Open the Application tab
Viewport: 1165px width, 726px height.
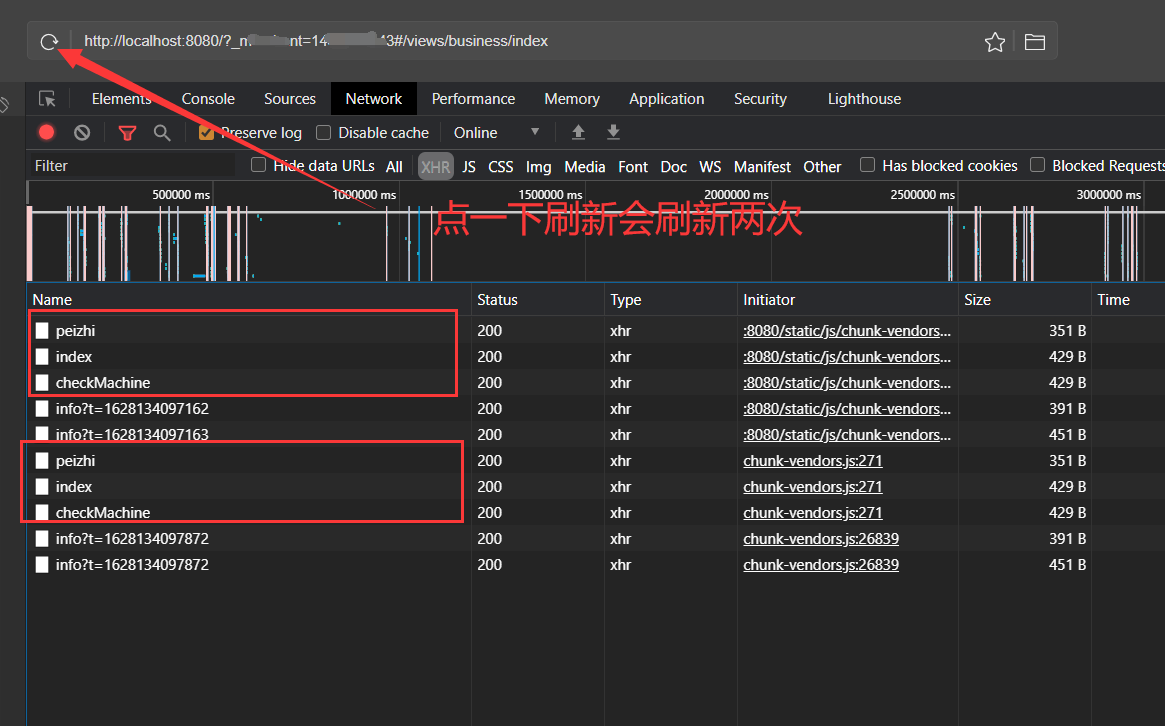666,99
